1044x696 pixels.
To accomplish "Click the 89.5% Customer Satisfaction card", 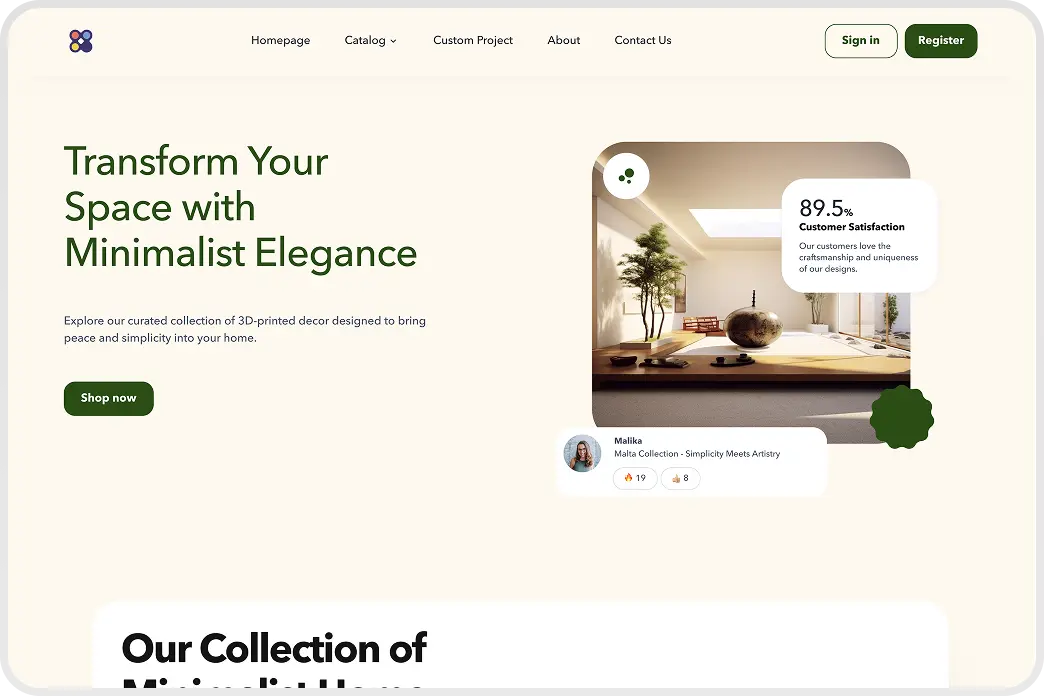I will 859,235.
